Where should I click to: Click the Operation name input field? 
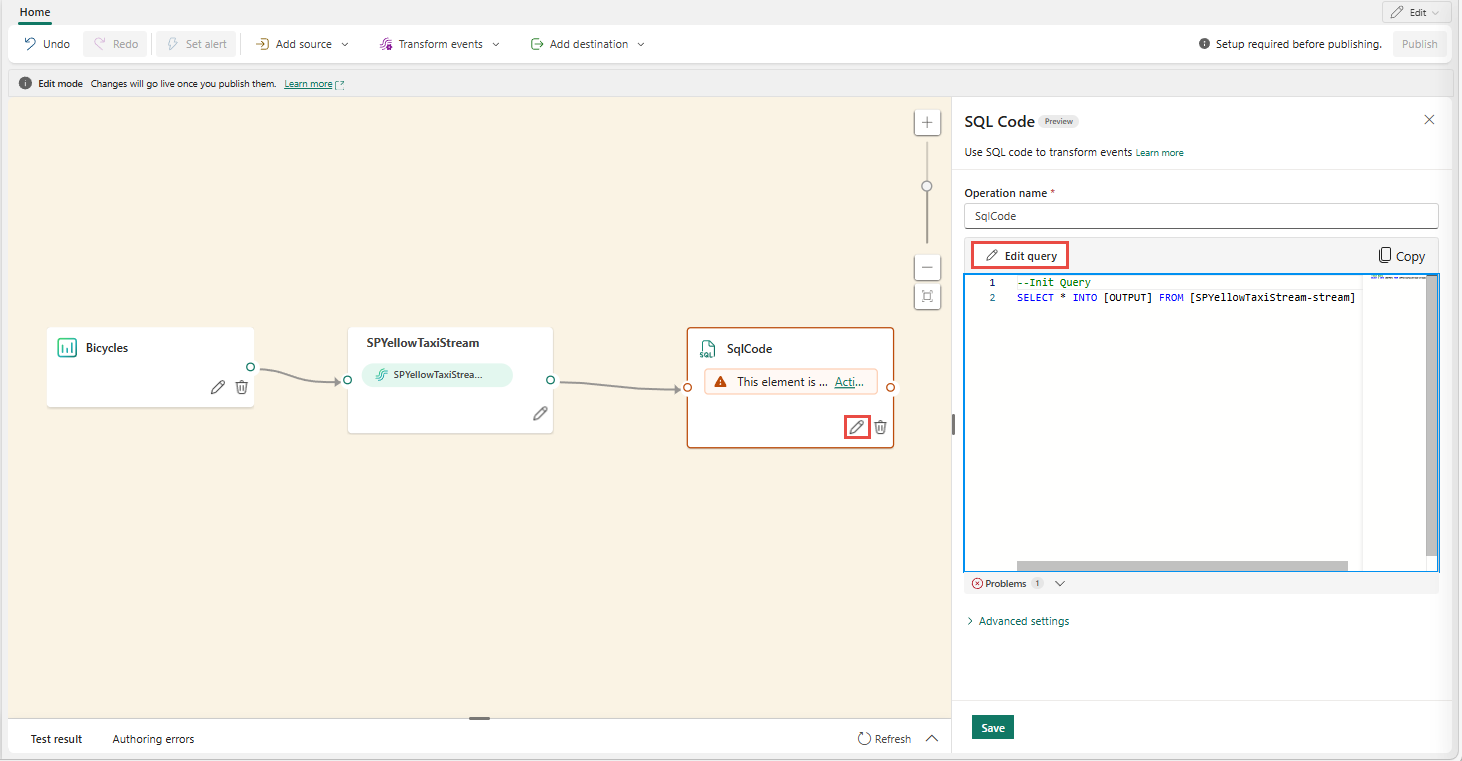coord(1200,216)
